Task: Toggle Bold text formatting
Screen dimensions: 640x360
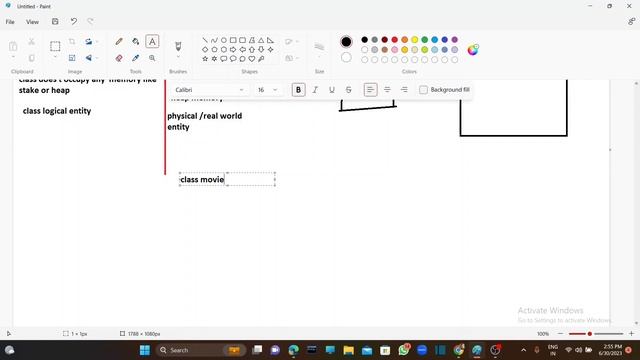Action: point(298,90)
